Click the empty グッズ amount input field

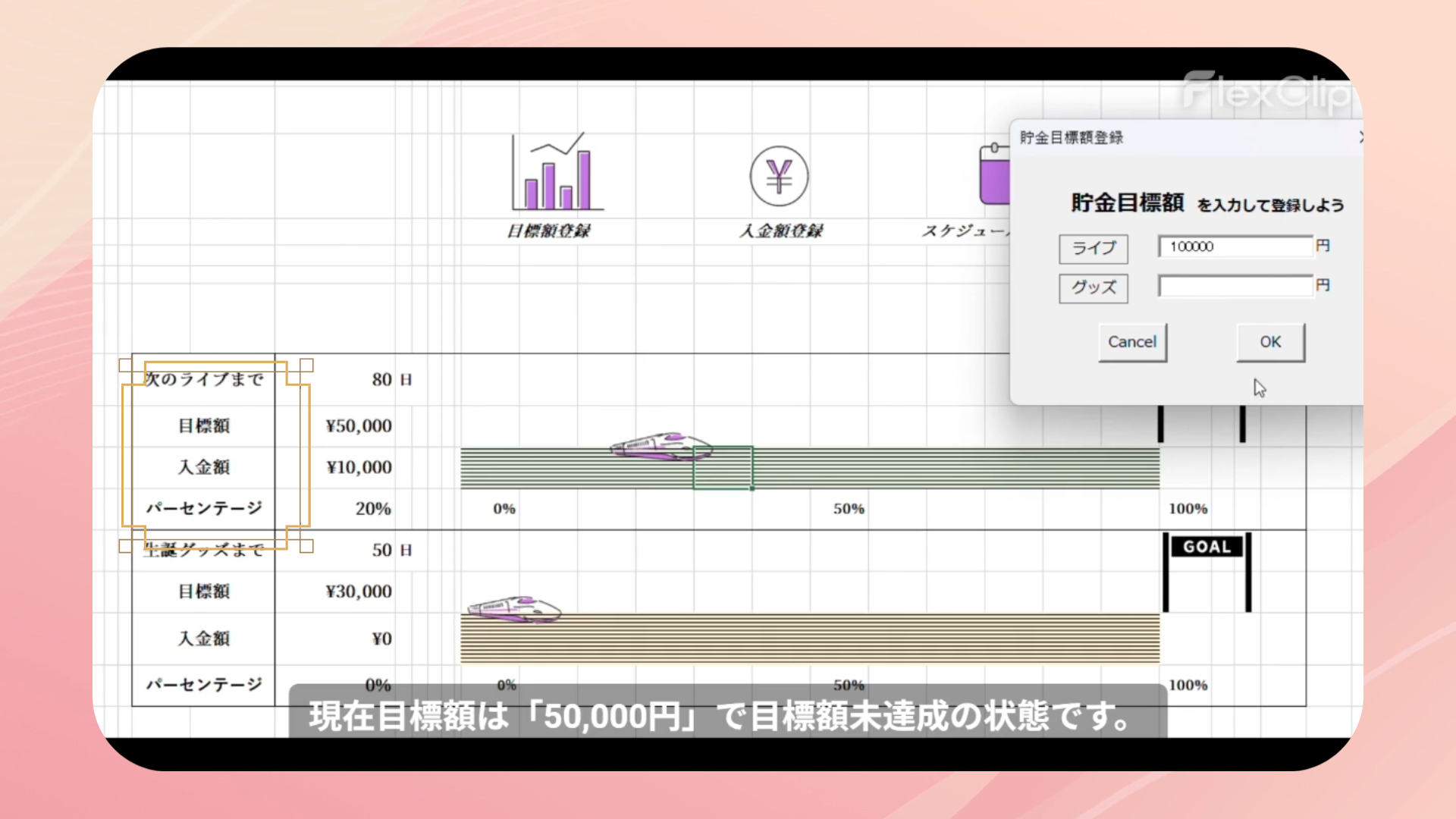pos(1235,286)
